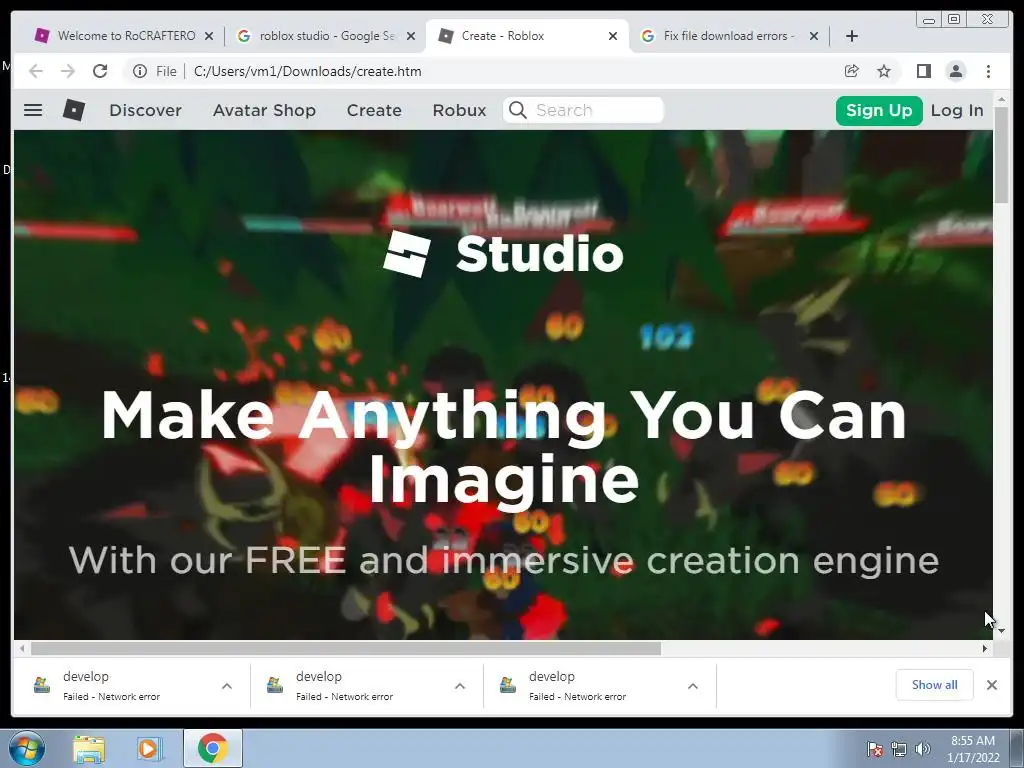Go back with browser back arrow
The height and width of the screenshot is (768, 1024).
click(x=36, y=71)
